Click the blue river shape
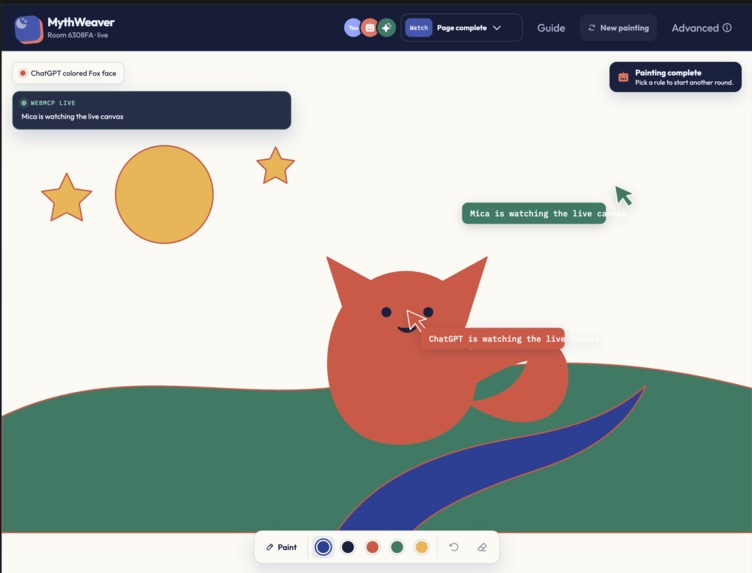Image resolution: width=752 pixels, height=573 pixels. coord(480,468)
